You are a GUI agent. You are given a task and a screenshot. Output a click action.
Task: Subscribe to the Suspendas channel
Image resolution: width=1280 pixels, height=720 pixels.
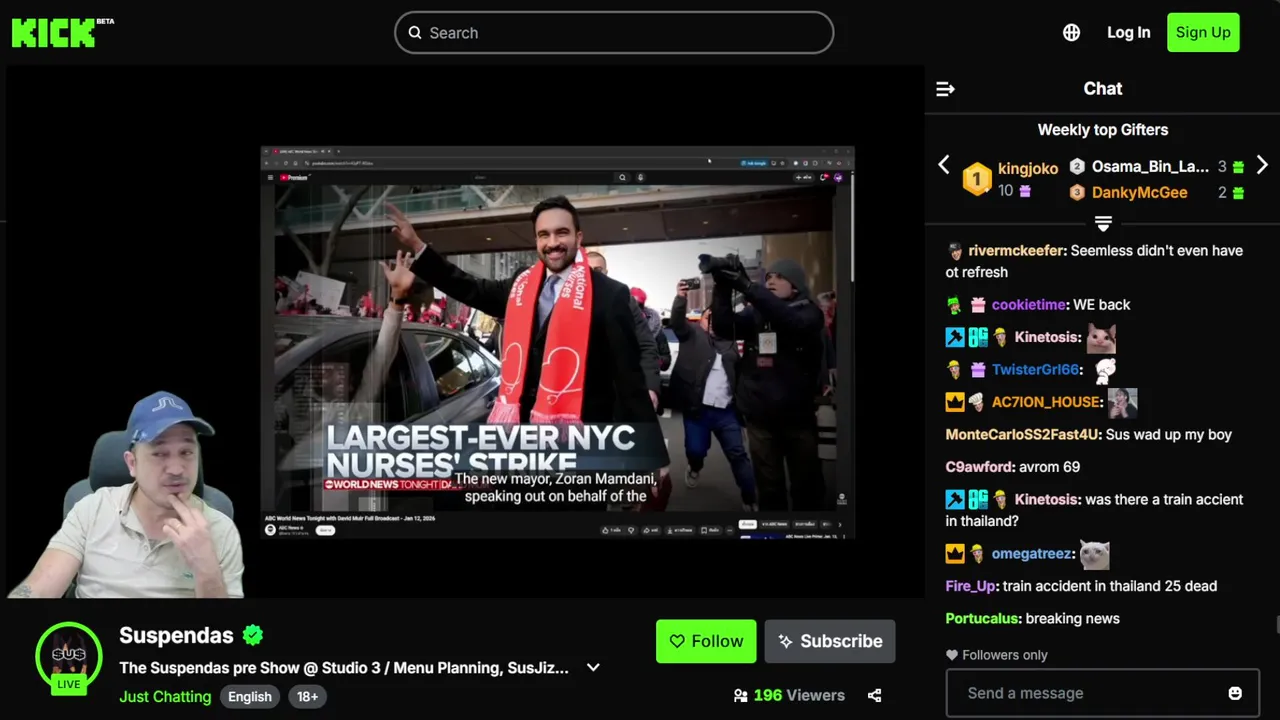tap(830, 641)
